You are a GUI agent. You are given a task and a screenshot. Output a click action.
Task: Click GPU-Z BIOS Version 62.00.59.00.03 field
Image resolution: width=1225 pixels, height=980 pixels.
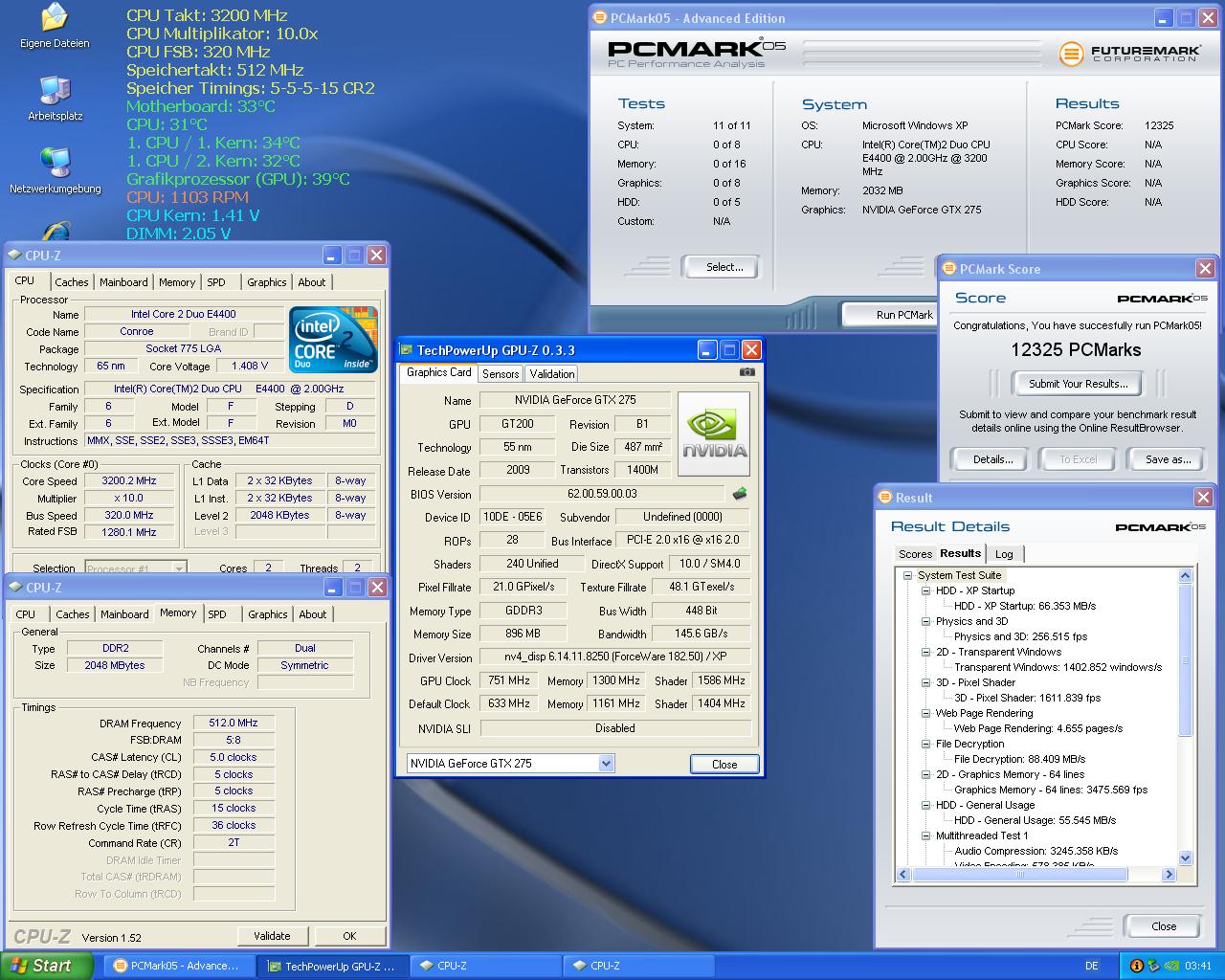(x=601, y=494)
